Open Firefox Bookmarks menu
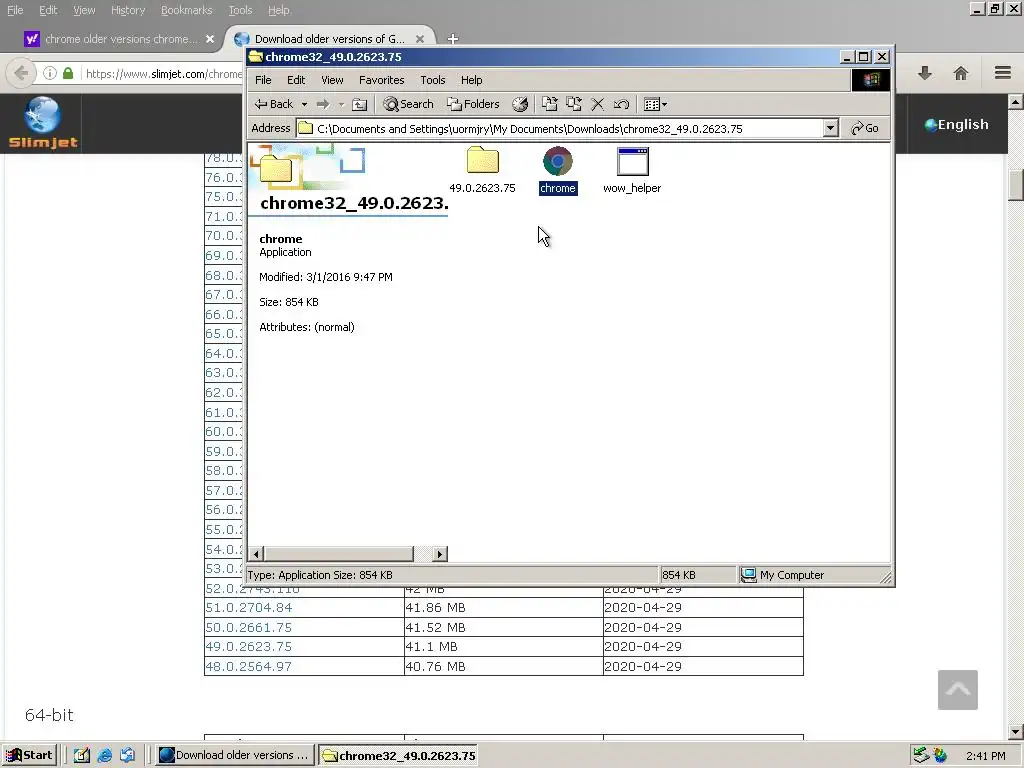 187,10
